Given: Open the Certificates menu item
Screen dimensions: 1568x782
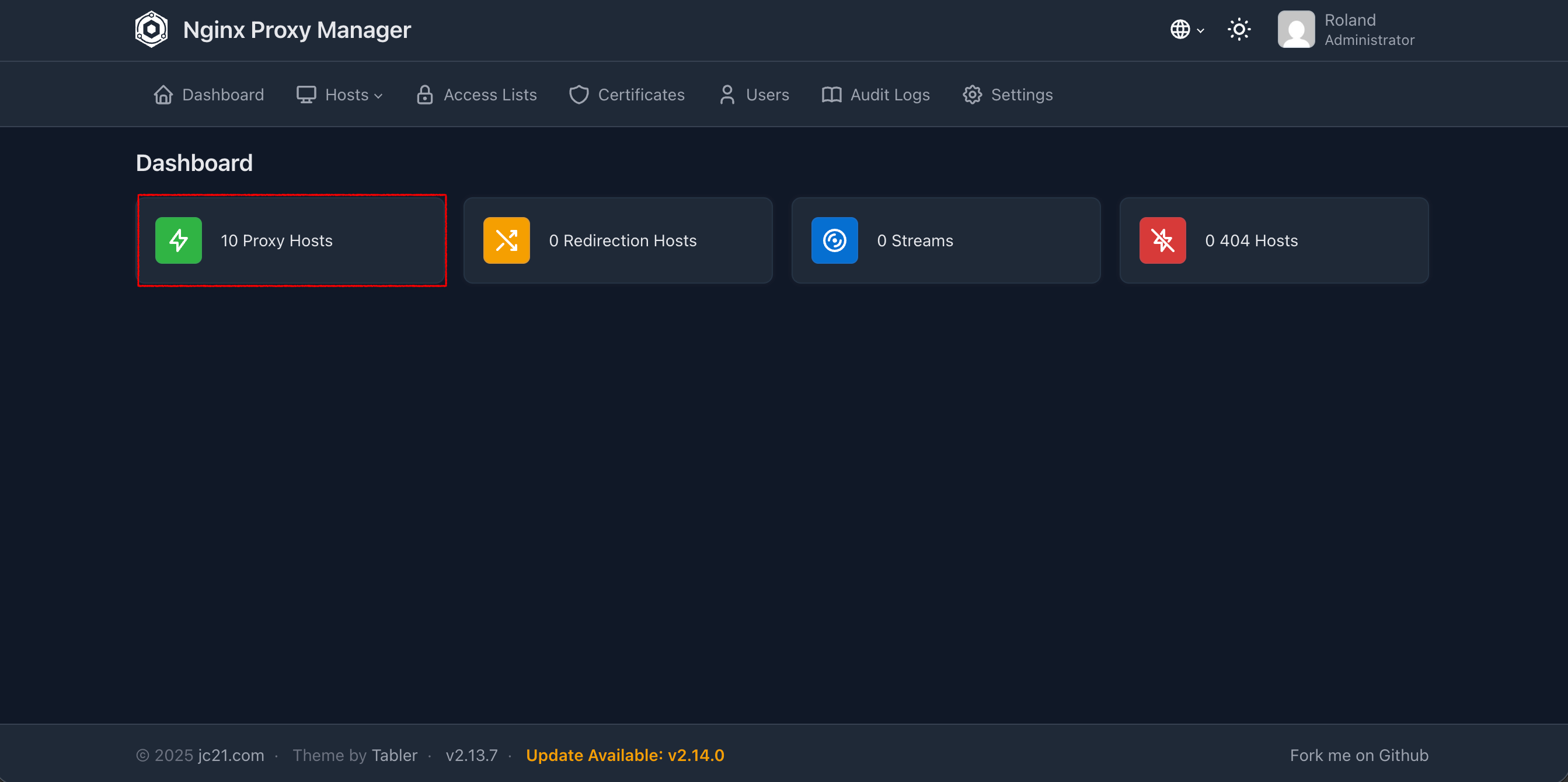Looking at the screenshot, I should tap(627, 95).
